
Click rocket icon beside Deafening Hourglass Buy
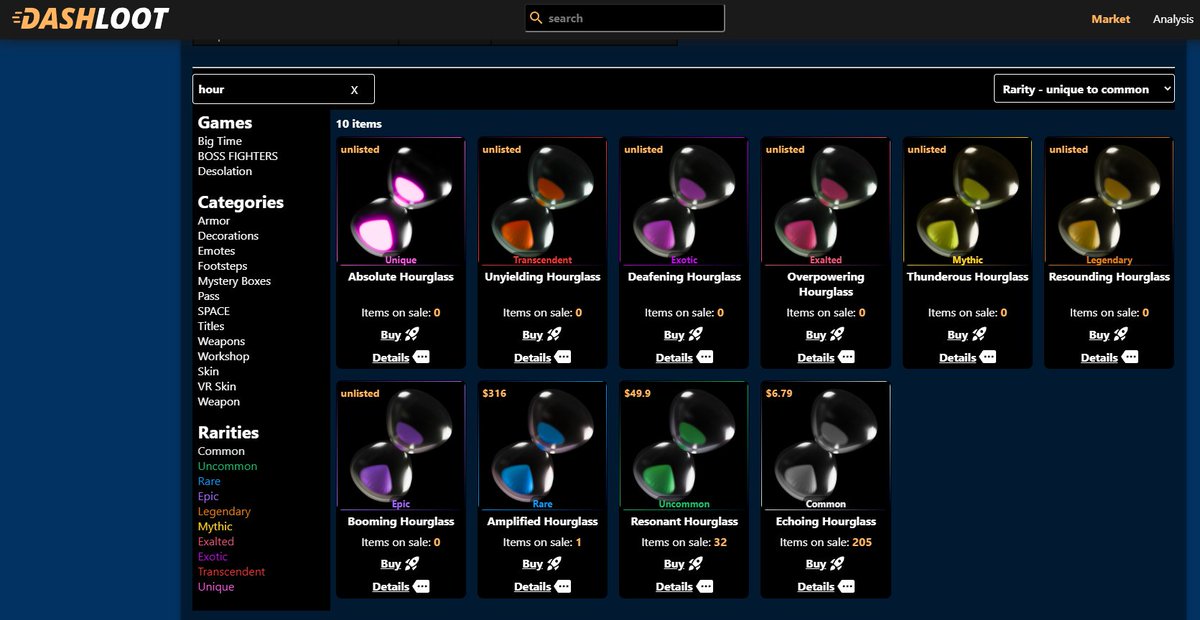(x=697, y=334)
